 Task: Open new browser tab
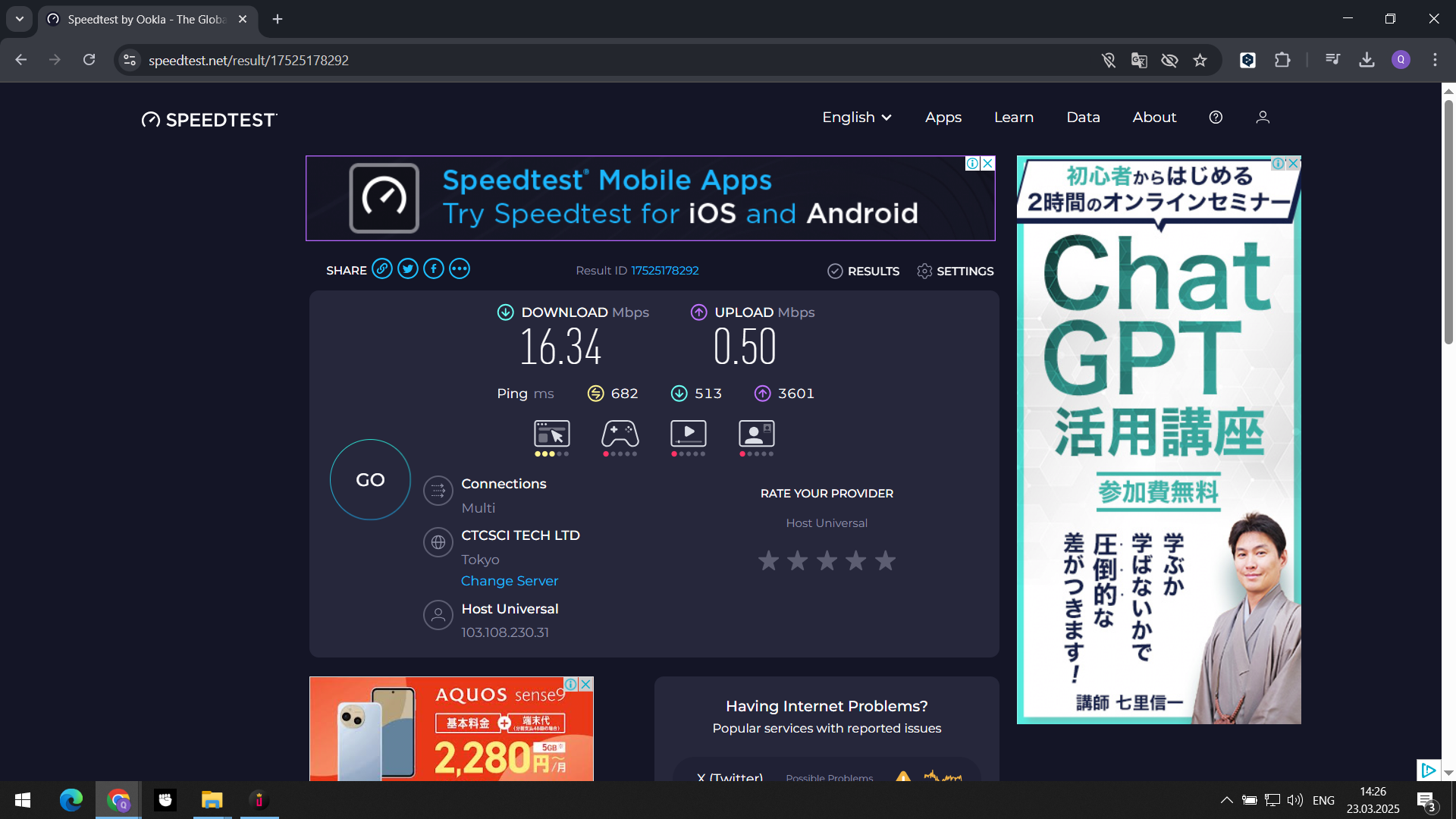click(x=278, y=19)
